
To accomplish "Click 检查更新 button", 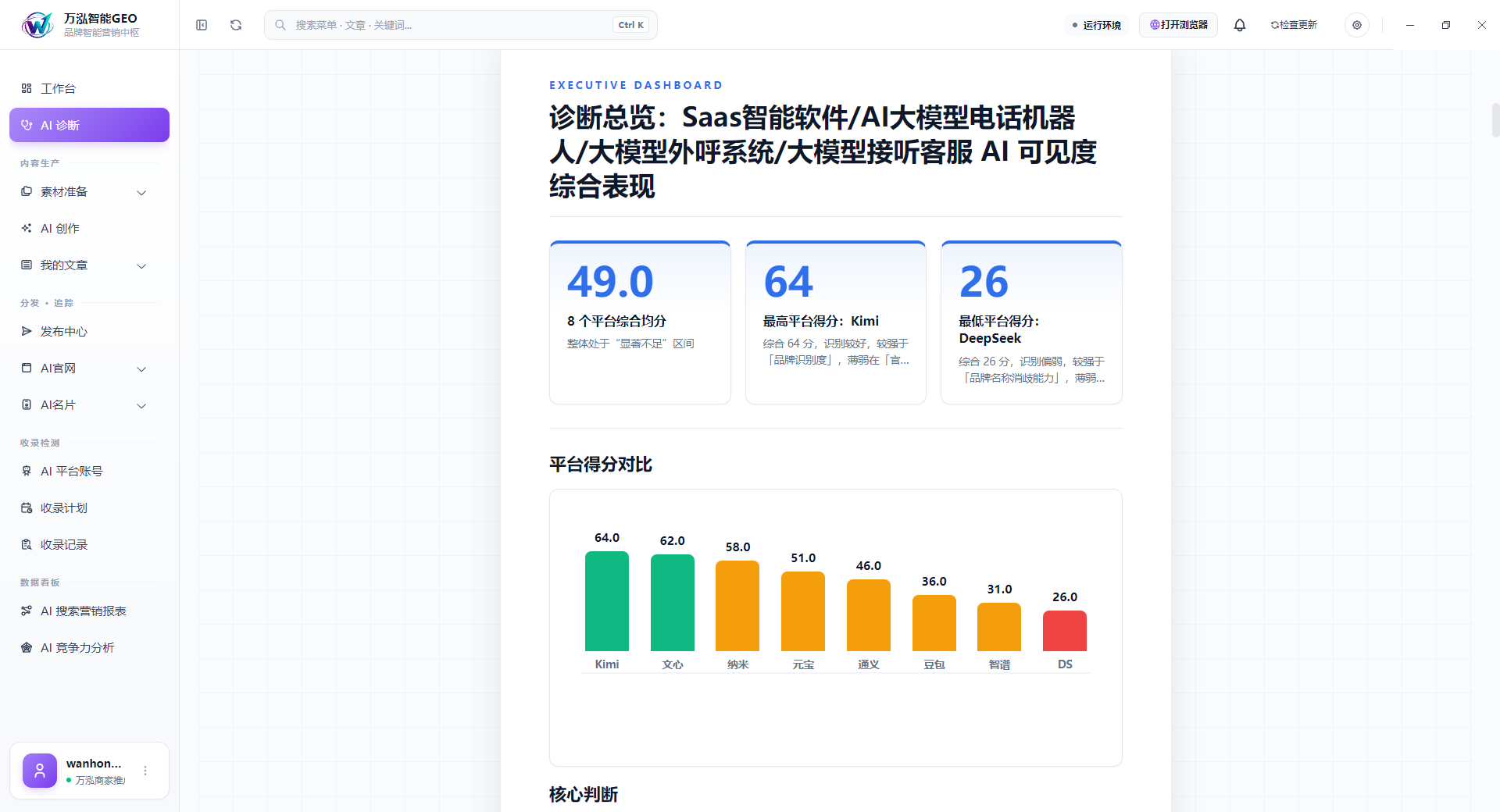I will tap(1294, 25).
